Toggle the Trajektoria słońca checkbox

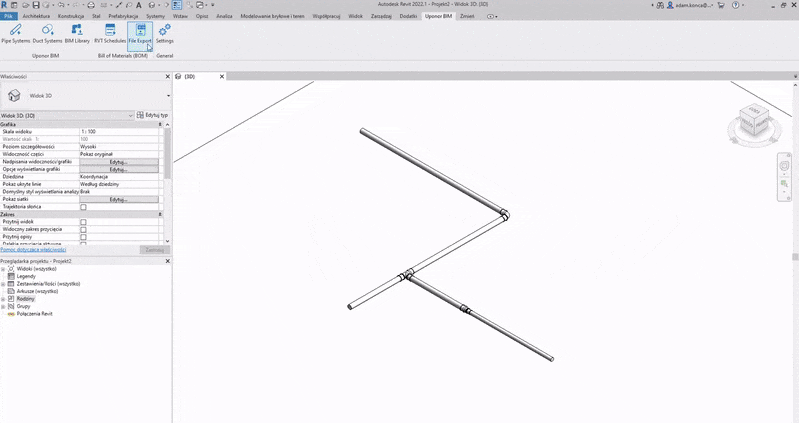84,207
